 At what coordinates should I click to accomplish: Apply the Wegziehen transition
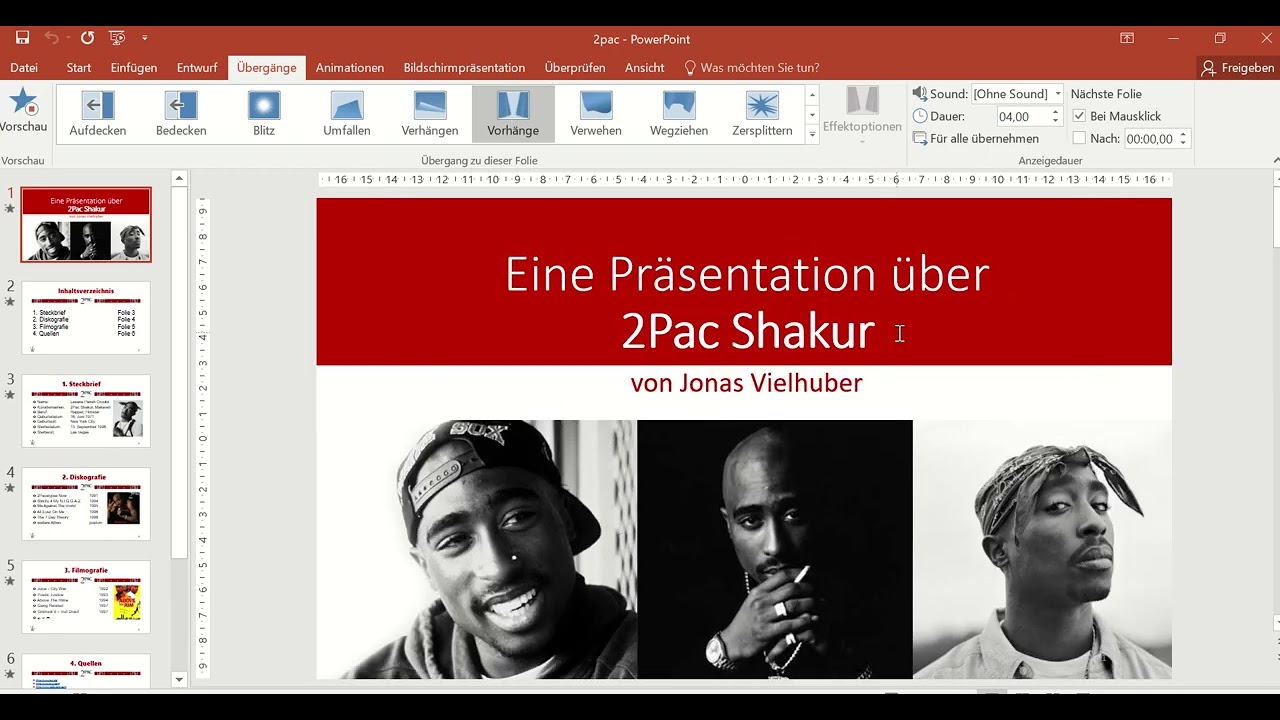[679, 114]
